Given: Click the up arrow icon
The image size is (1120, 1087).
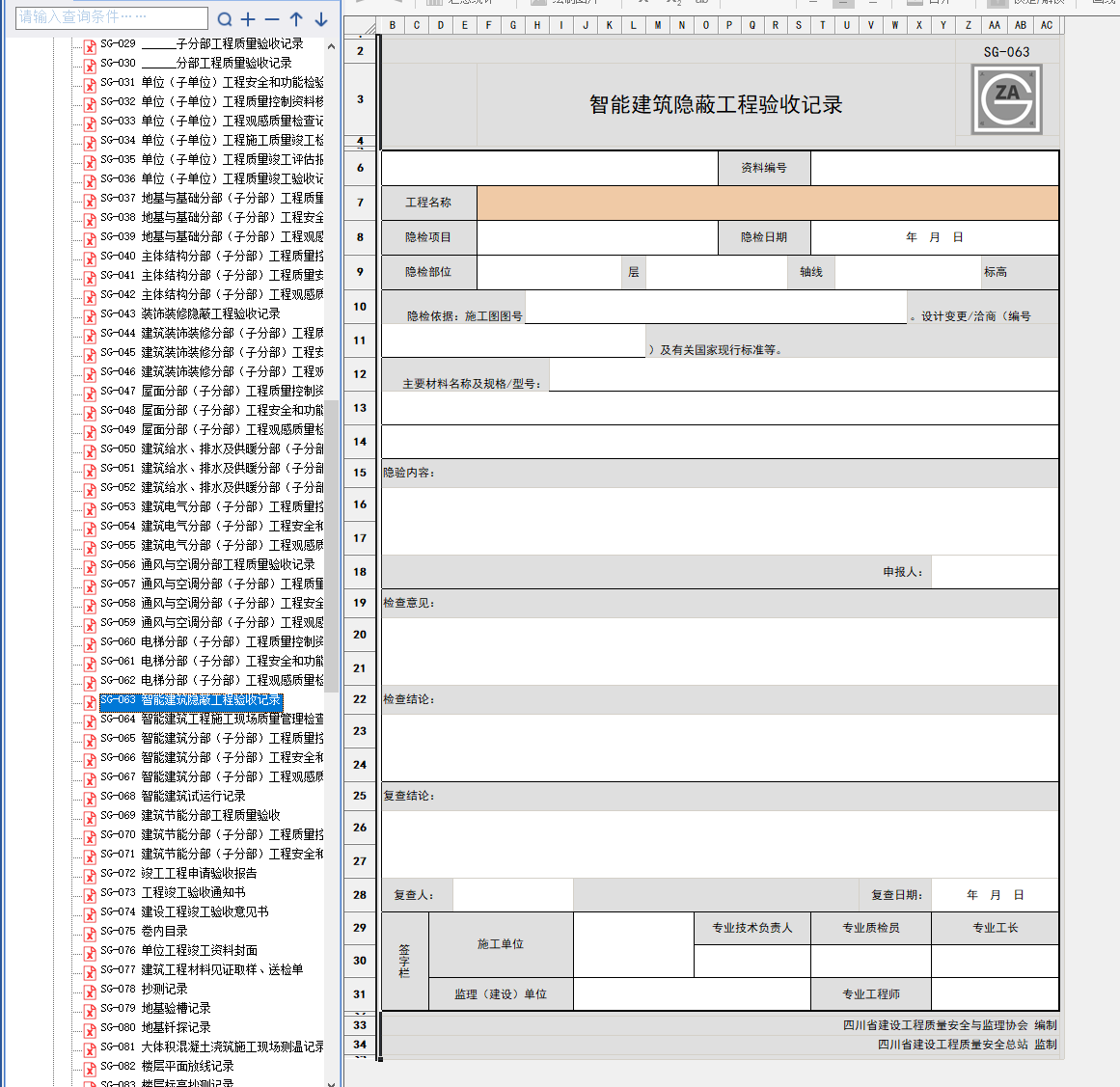Looking at the screenshot, I should tap(296, 19).
